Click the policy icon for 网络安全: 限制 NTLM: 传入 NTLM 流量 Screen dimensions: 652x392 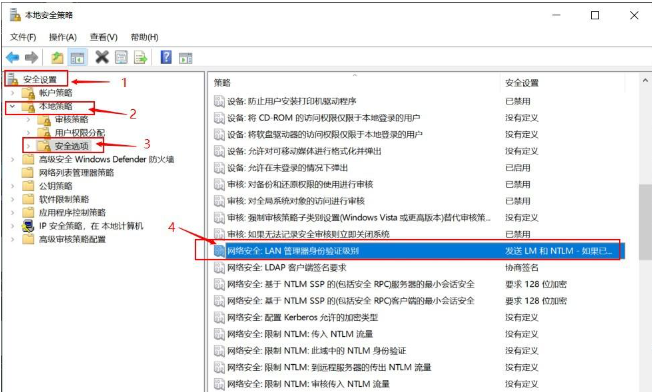click(219, 334)
